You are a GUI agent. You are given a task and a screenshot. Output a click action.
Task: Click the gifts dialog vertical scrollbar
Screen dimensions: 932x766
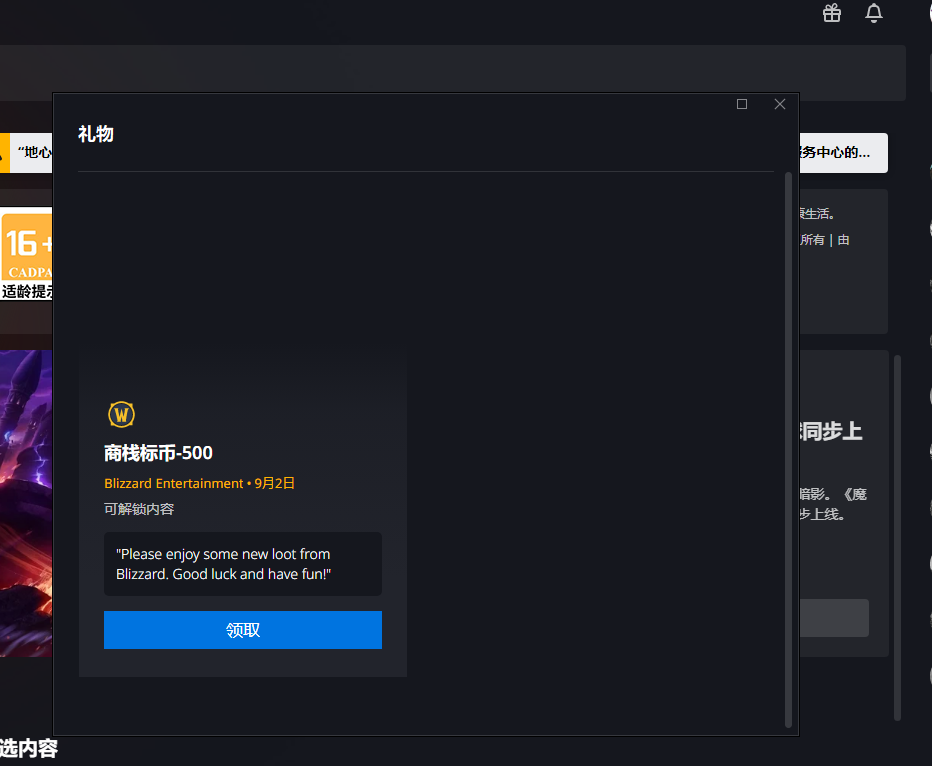click(788, 450)
